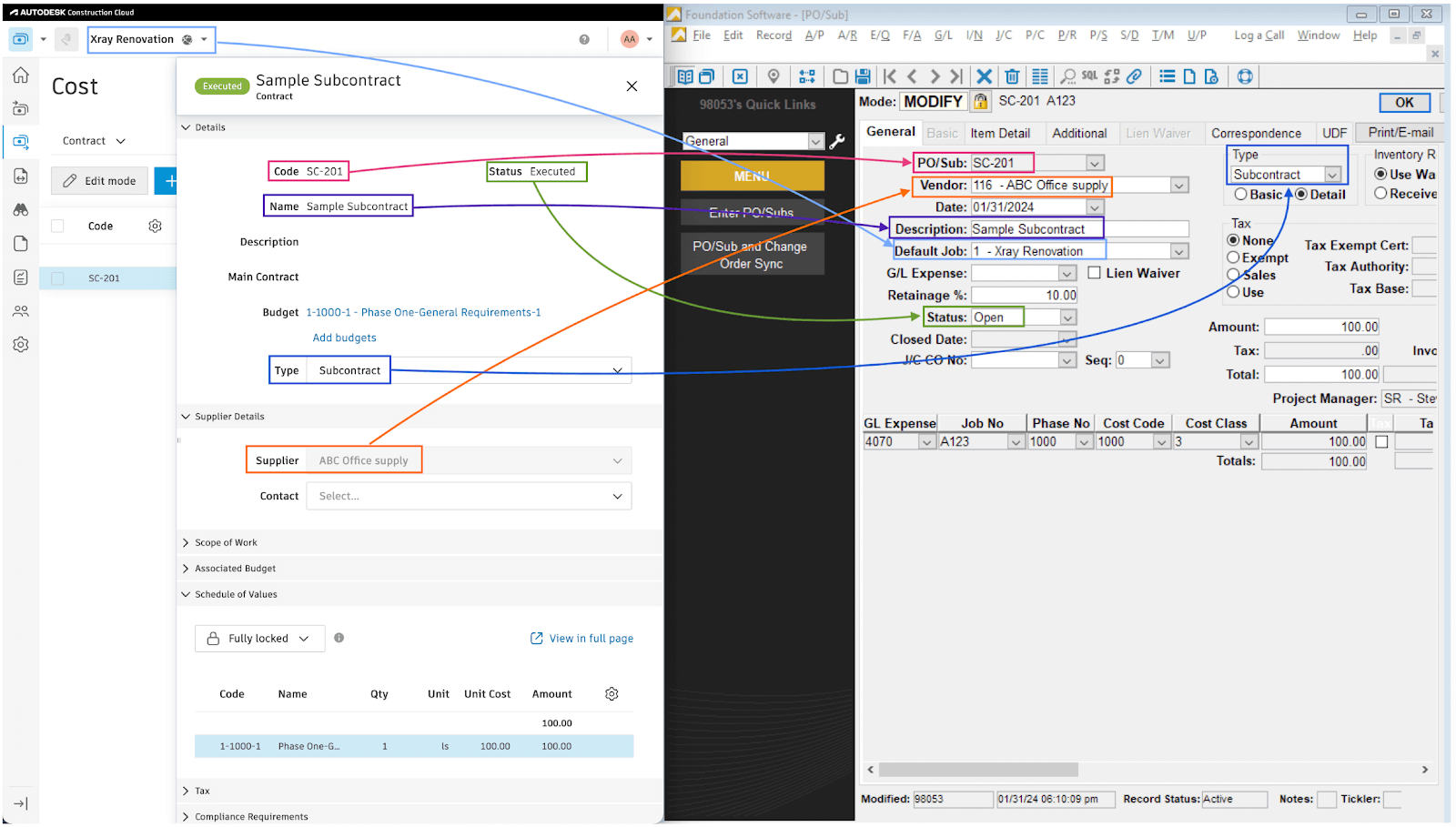Enable the Lien Waiver checkbox

[1095, 273]
